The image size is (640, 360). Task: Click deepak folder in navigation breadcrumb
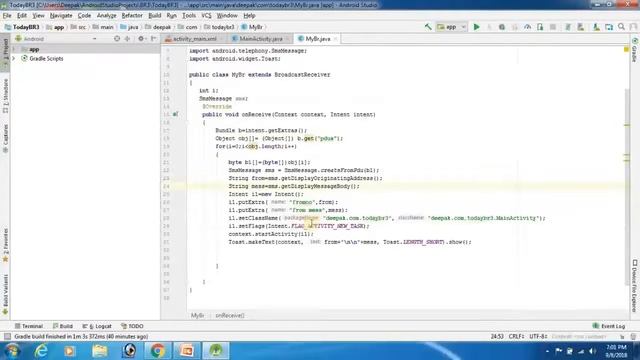click(158, 27)
